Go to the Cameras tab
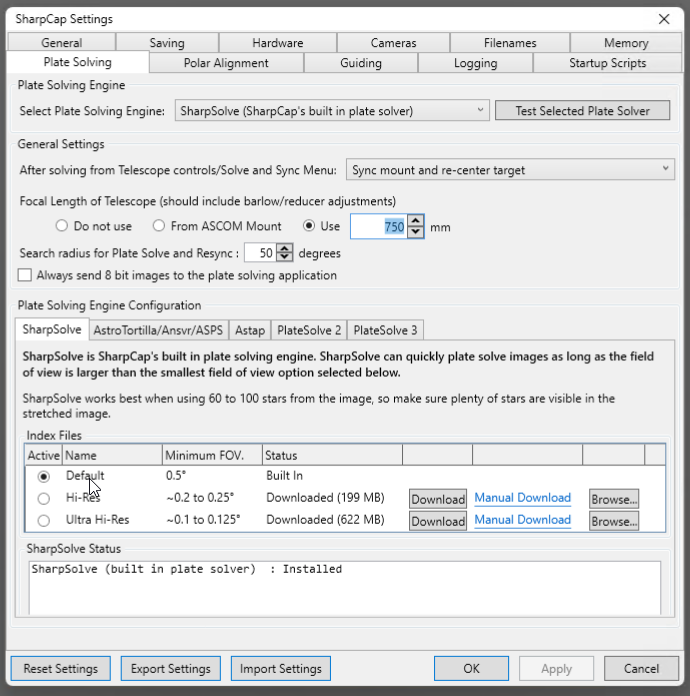 pyautogui.click(x=393, y=43)
